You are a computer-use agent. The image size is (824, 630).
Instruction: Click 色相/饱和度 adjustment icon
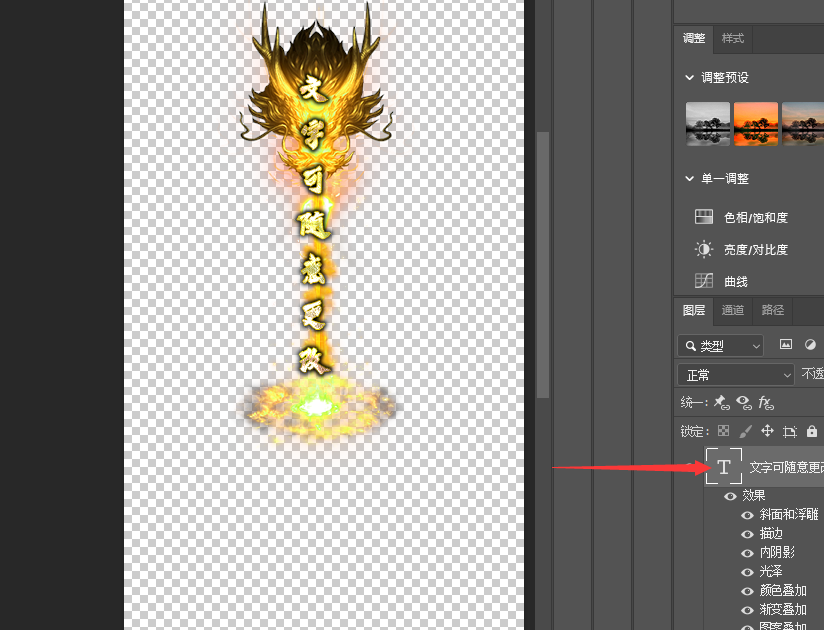[704, 217]
